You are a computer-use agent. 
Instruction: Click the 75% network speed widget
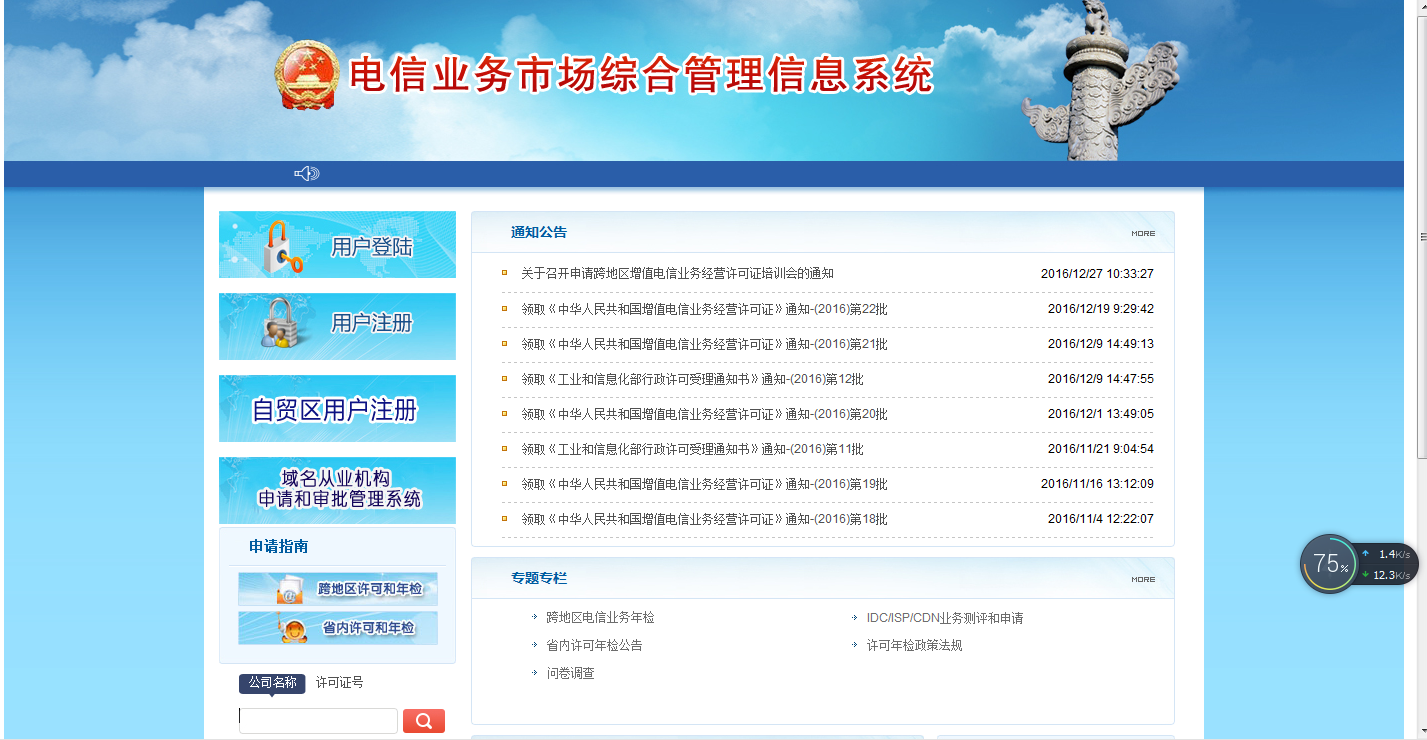(x=1329, y=564)
